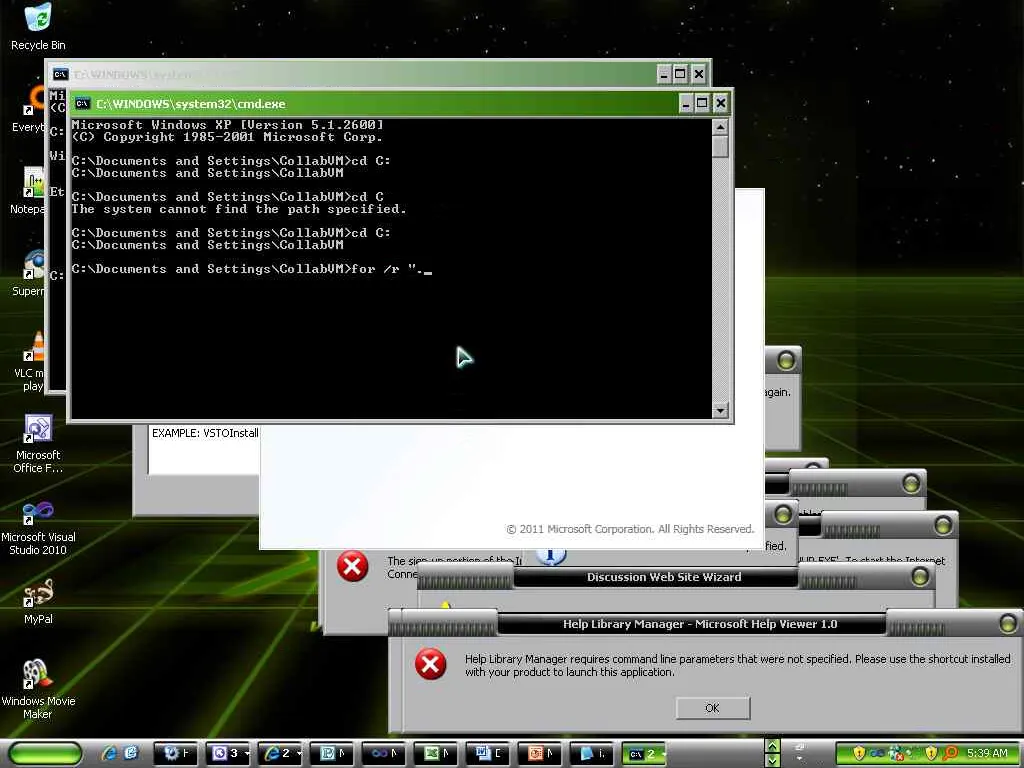This screenshot has height=768, width=1024.
Task: Switch to the Publisher taskbar button
Action: click(332, 754)
